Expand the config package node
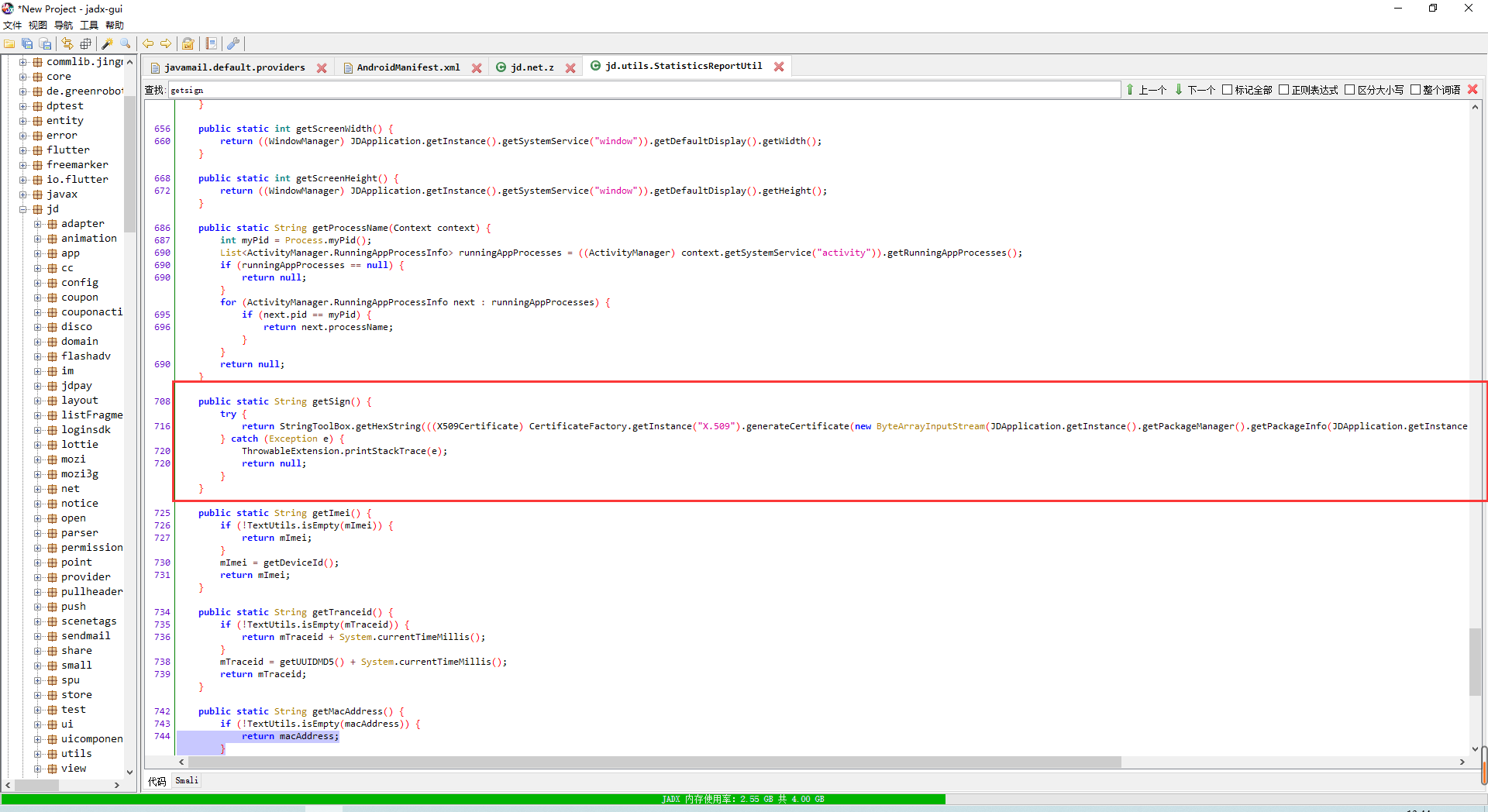 click(38, 283)
